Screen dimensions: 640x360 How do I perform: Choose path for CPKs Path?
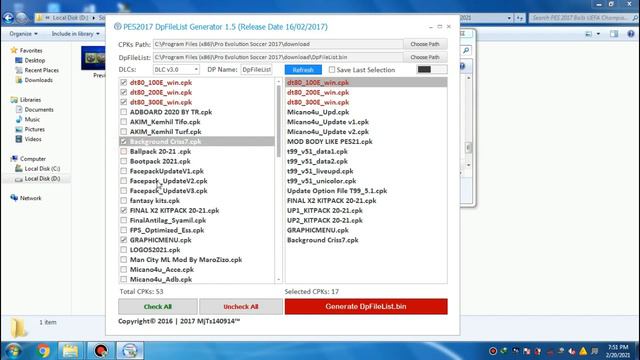coord(425,44)
